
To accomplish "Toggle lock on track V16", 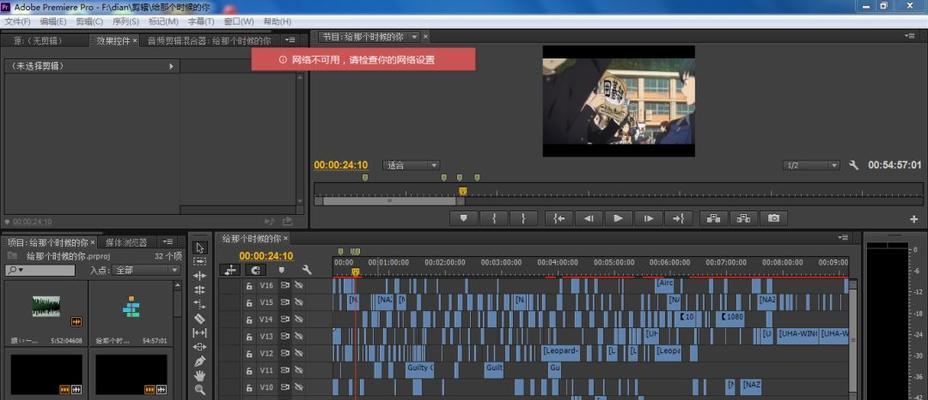I will (250, 285).
